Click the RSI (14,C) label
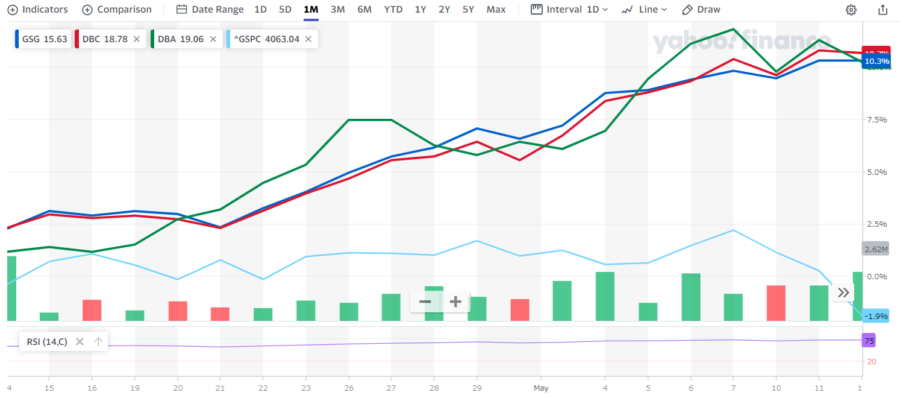Screen dimensions: 900x395 [x=47, y=342]
